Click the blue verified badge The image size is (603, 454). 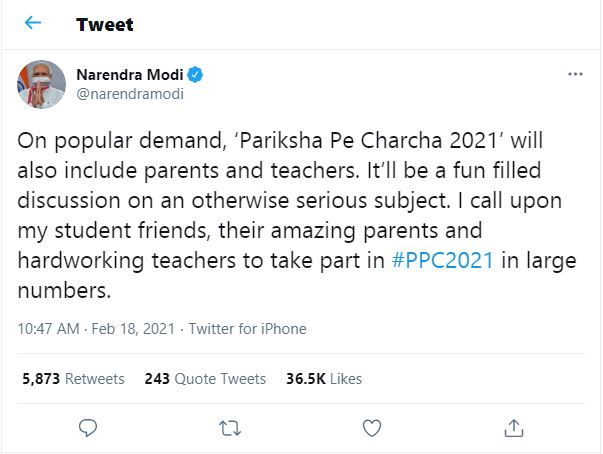[198, 74]
